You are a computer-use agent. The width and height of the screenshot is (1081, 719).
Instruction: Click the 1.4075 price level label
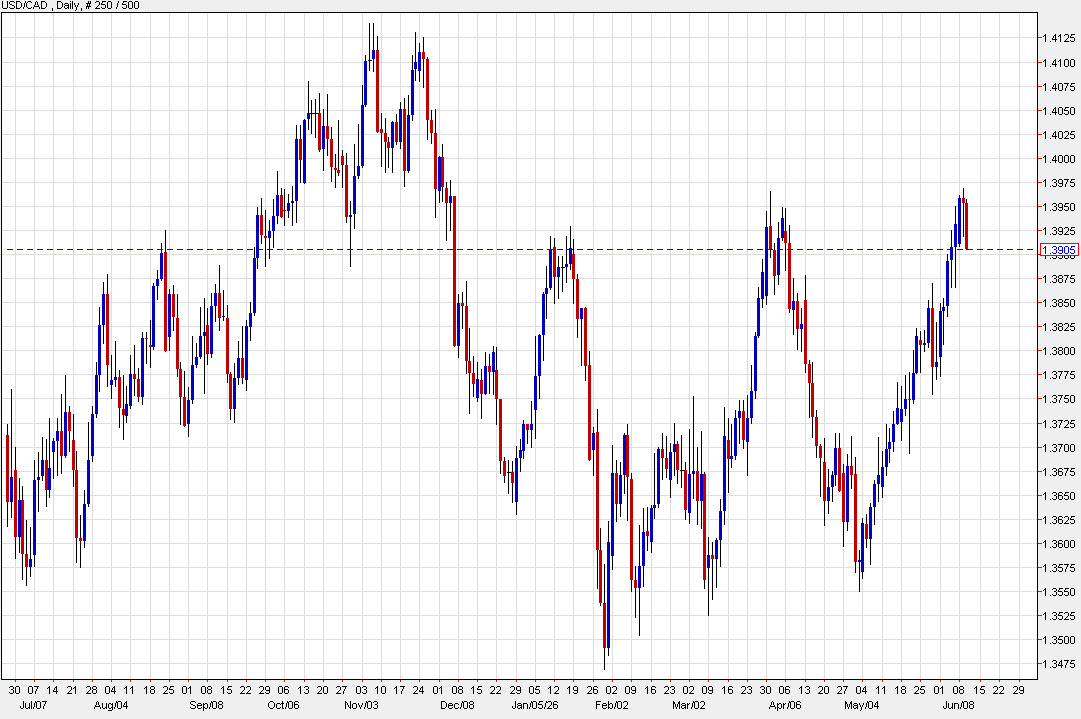pos(1058,87)
